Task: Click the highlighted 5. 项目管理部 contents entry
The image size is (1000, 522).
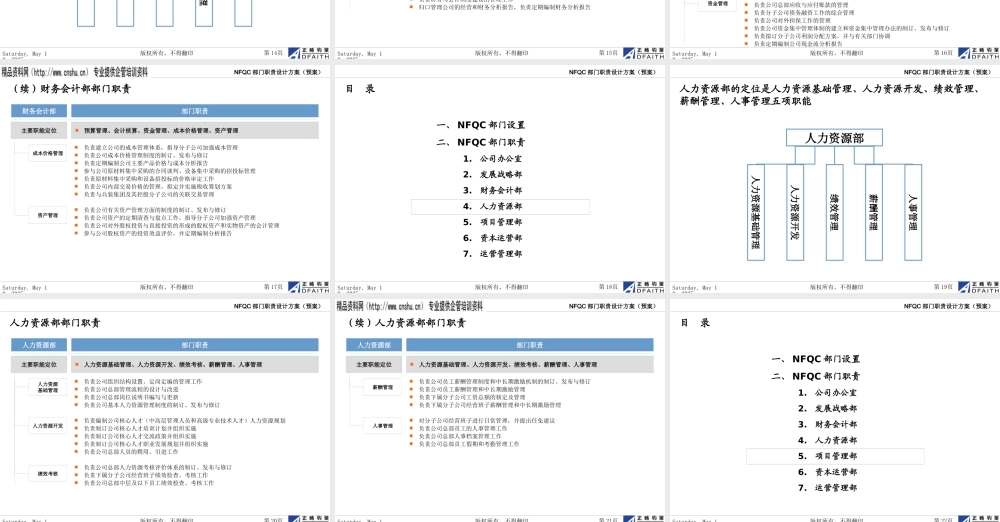Action: coord(835,456)
